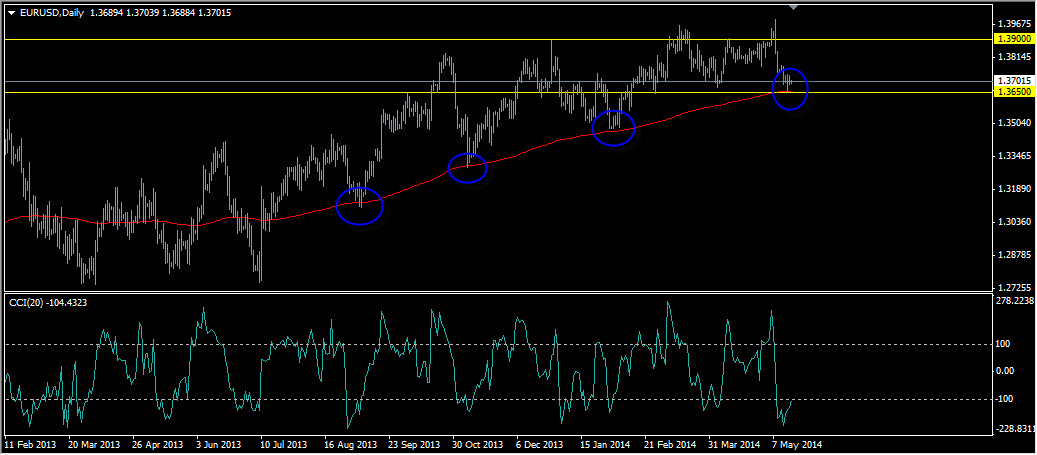Click the triangle beside EURUSD,Daily title
The image size is (1037, 455).
[11, 13]
